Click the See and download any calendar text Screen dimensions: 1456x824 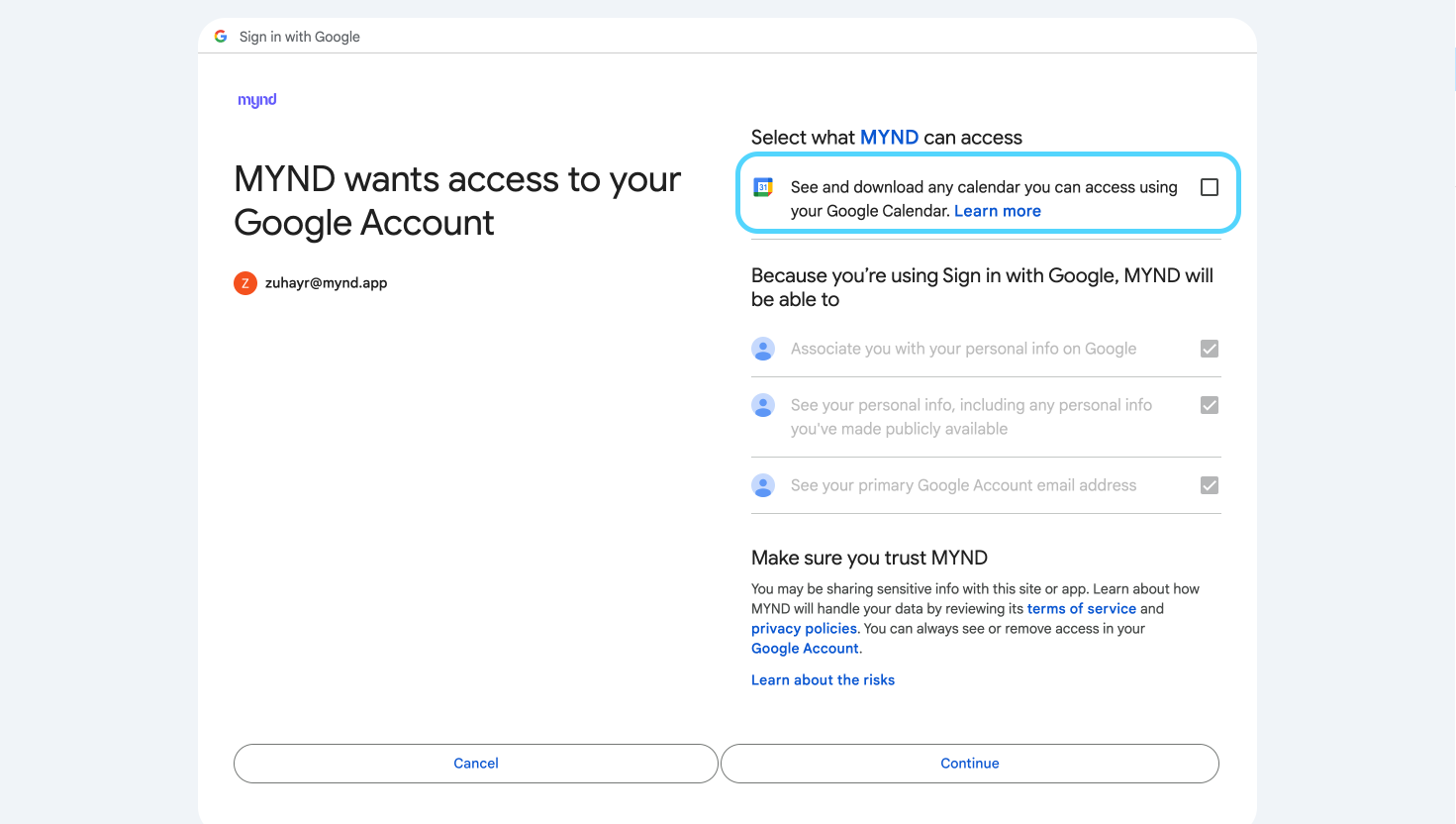pyautogui.click(x=984, y=199)
